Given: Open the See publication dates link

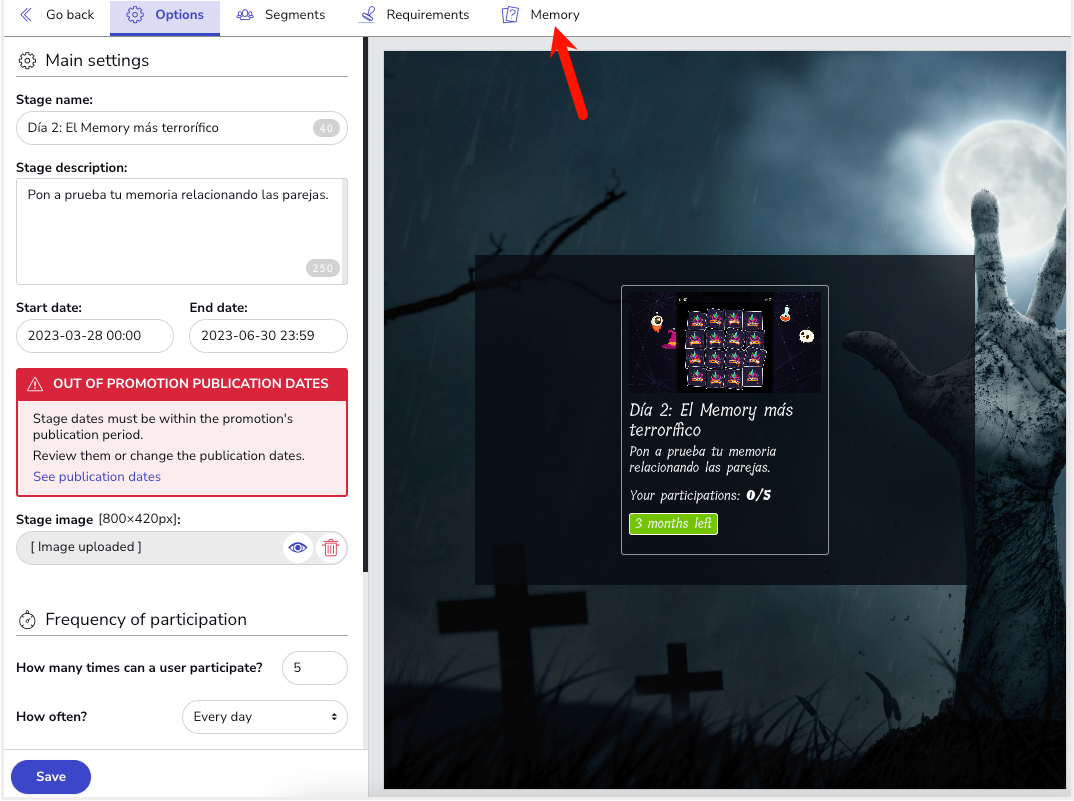Looking at the screenshot, I should (x=97, y=477).
